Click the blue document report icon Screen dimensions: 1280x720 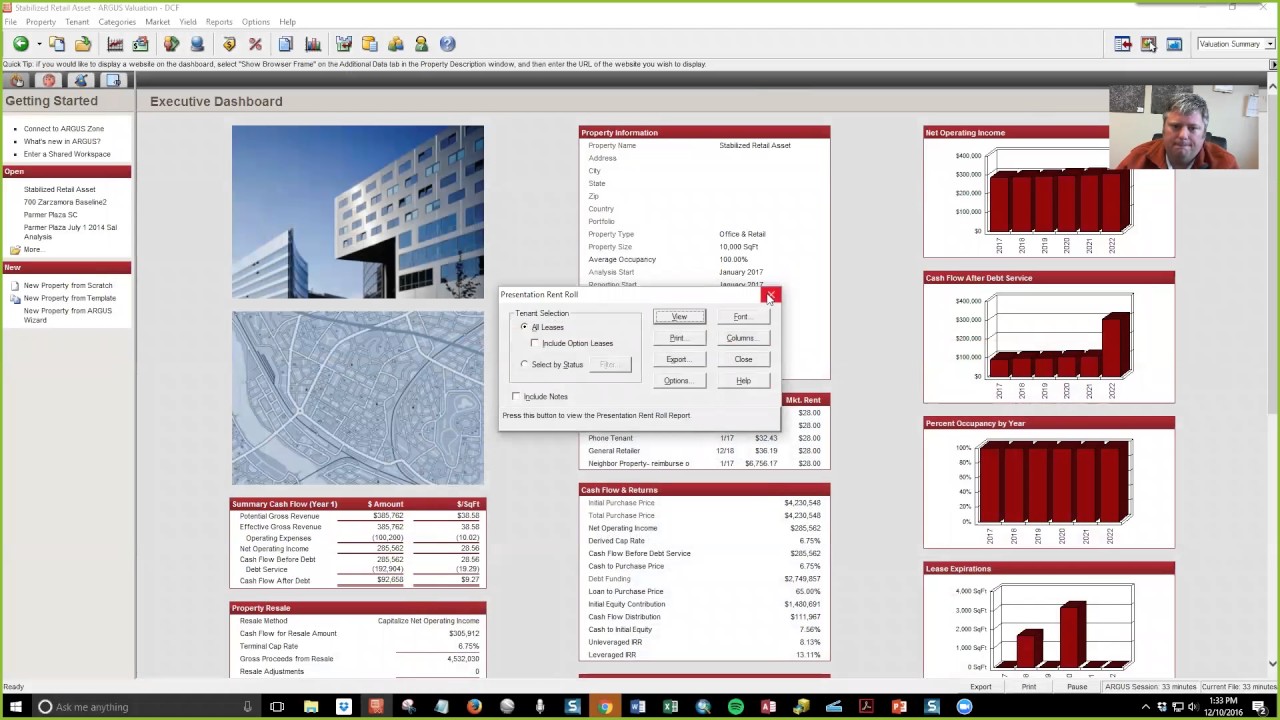click(x=286, y=44)
